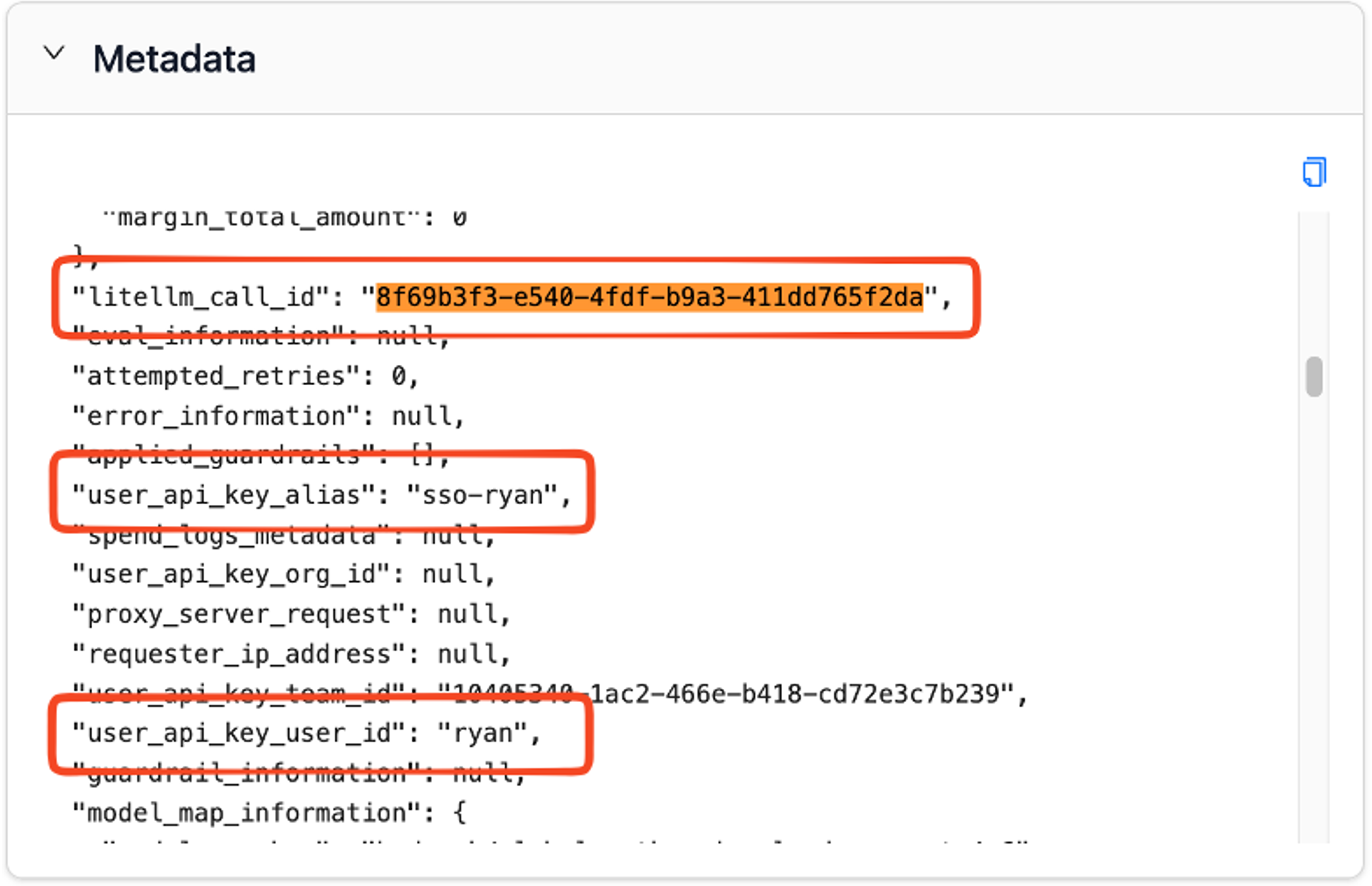Viewport: 1372px width, 886px height.
Task: Click the highlighted litellm_call_id value
Action: [x=649, y=297]
